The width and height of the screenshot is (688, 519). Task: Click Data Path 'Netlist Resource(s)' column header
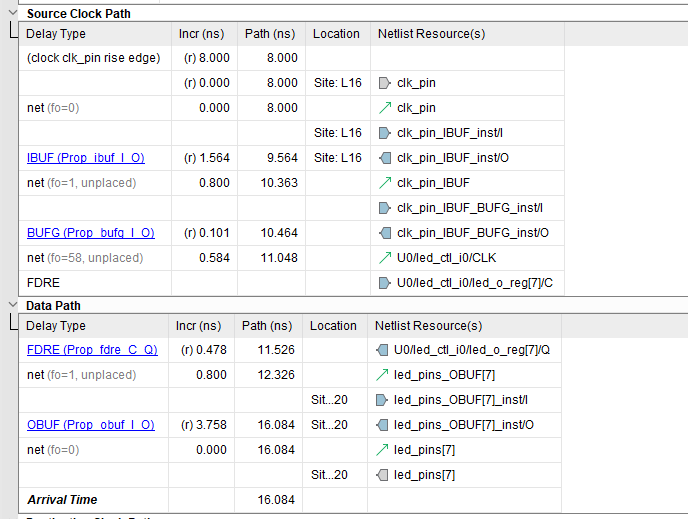[464, 326]
